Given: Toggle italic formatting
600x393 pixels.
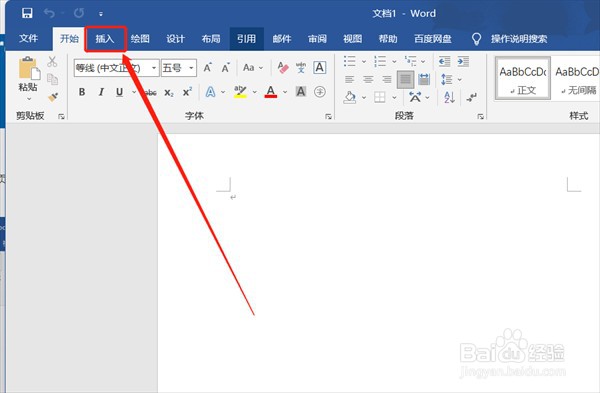Looking at the screenshot, I should click(101, 92).
